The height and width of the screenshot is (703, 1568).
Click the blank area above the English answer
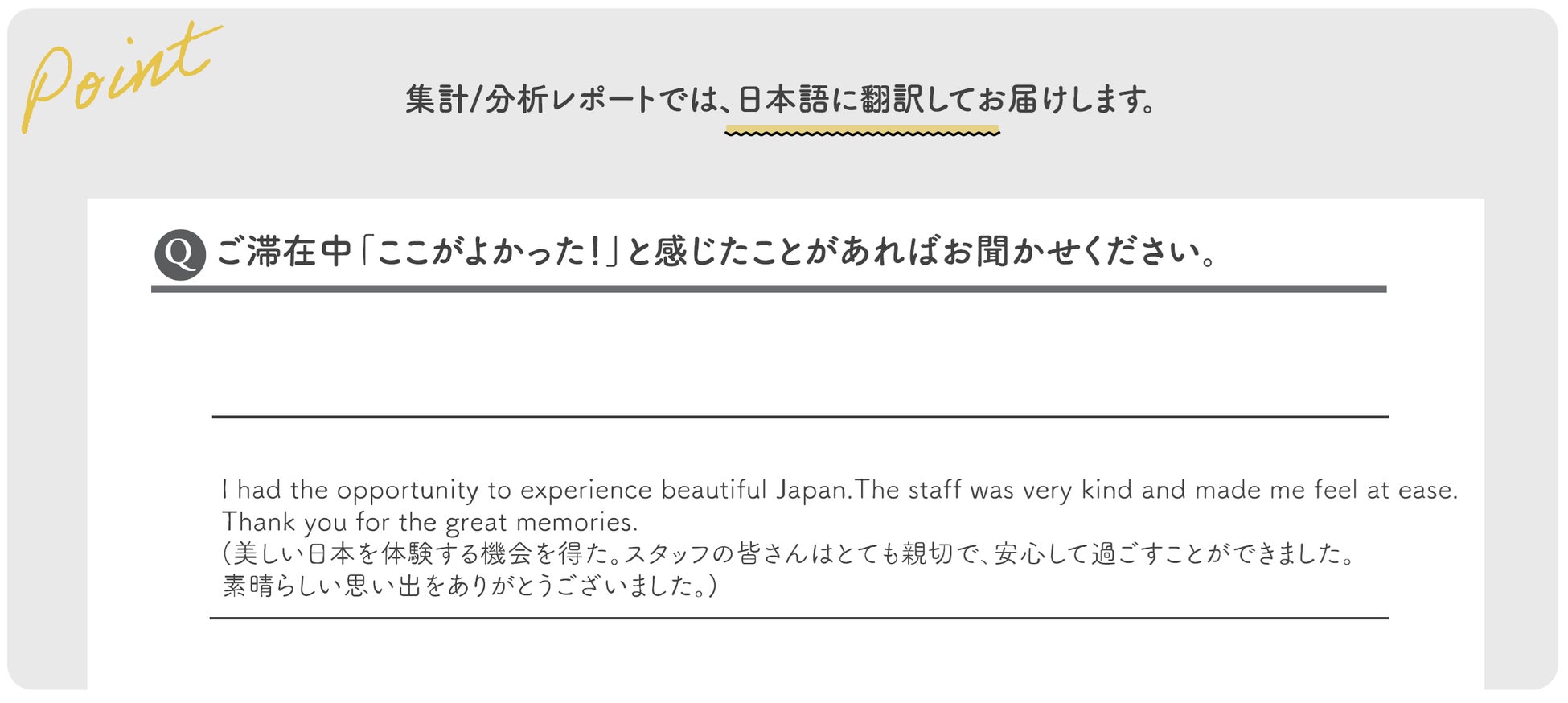click(x=800, y=354)
